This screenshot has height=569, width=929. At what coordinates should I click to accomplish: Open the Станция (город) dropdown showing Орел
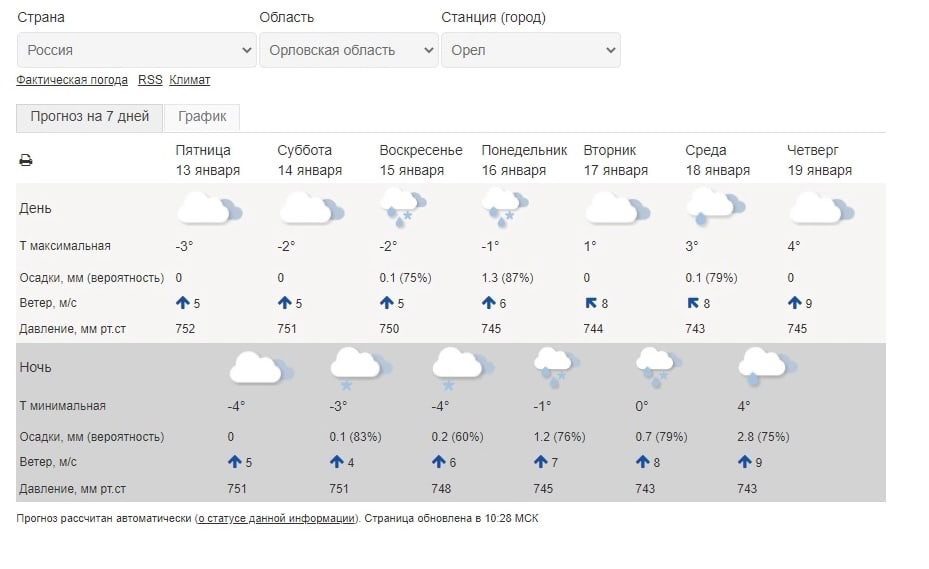click(x=531, y=50)
